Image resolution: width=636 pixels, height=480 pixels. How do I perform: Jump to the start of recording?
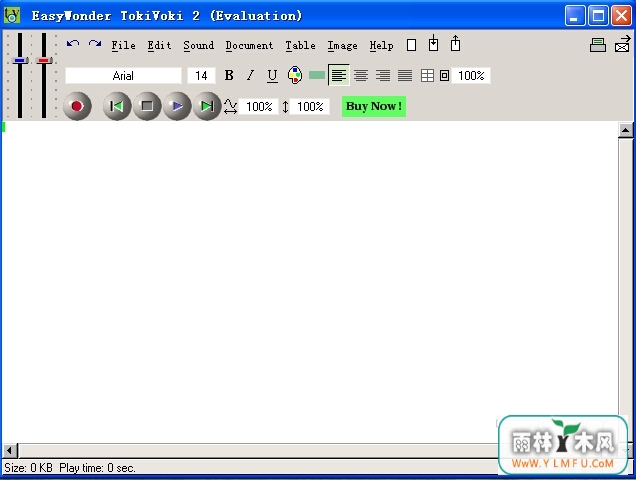click(117, 106)
